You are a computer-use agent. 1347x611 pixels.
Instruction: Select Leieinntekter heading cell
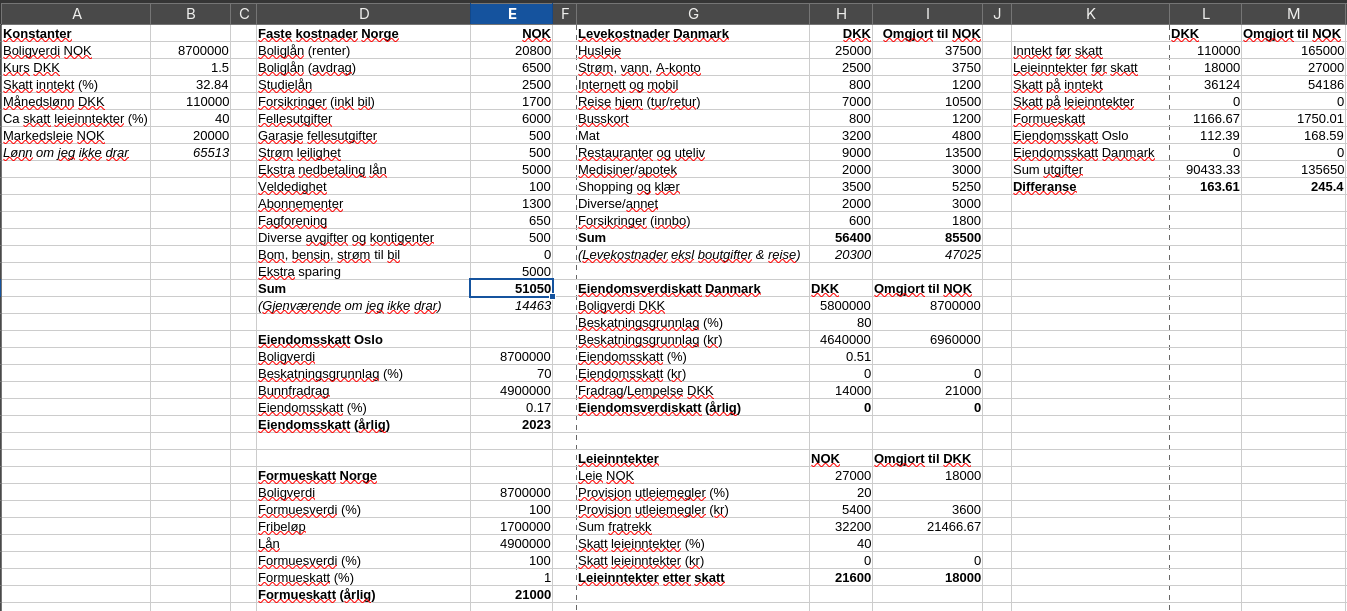[x=693, y=458]
